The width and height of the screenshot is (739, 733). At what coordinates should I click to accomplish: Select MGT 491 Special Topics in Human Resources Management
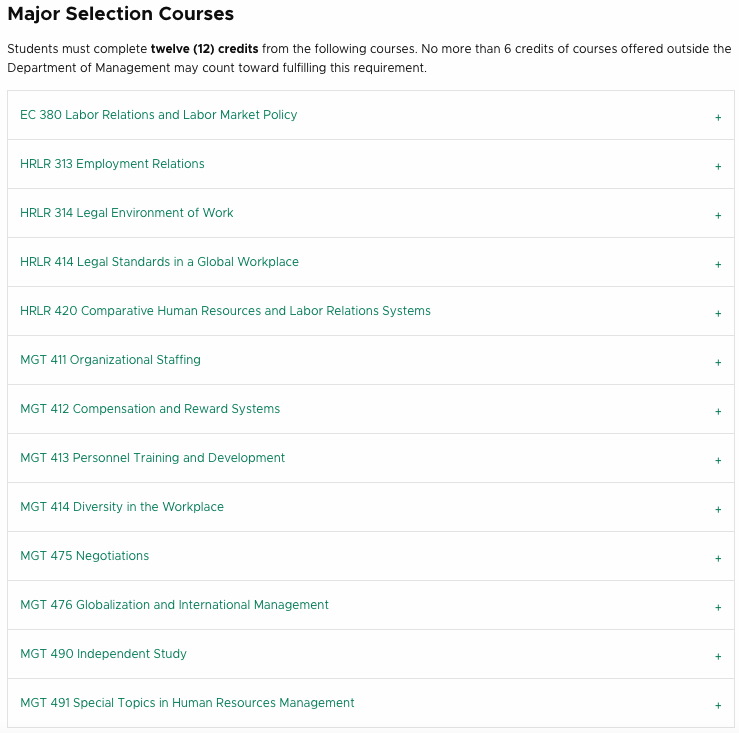coord(187,703)
